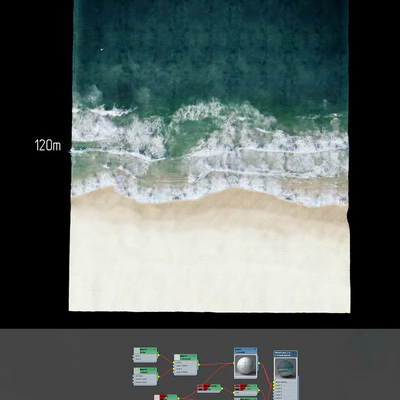Click the white sphere material node title bar
This screenshot has height=400, width=400.
[246, 351]
